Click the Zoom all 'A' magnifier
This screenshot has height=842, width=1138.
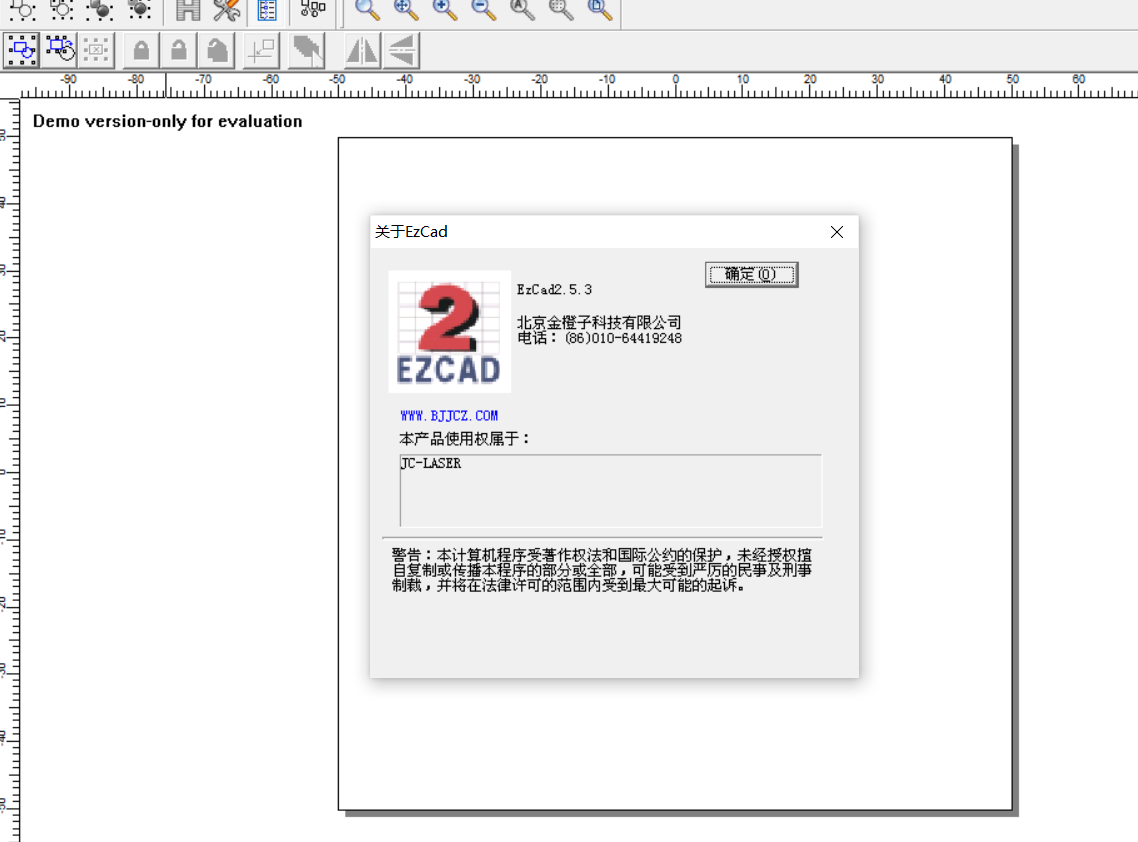(522, 9)
